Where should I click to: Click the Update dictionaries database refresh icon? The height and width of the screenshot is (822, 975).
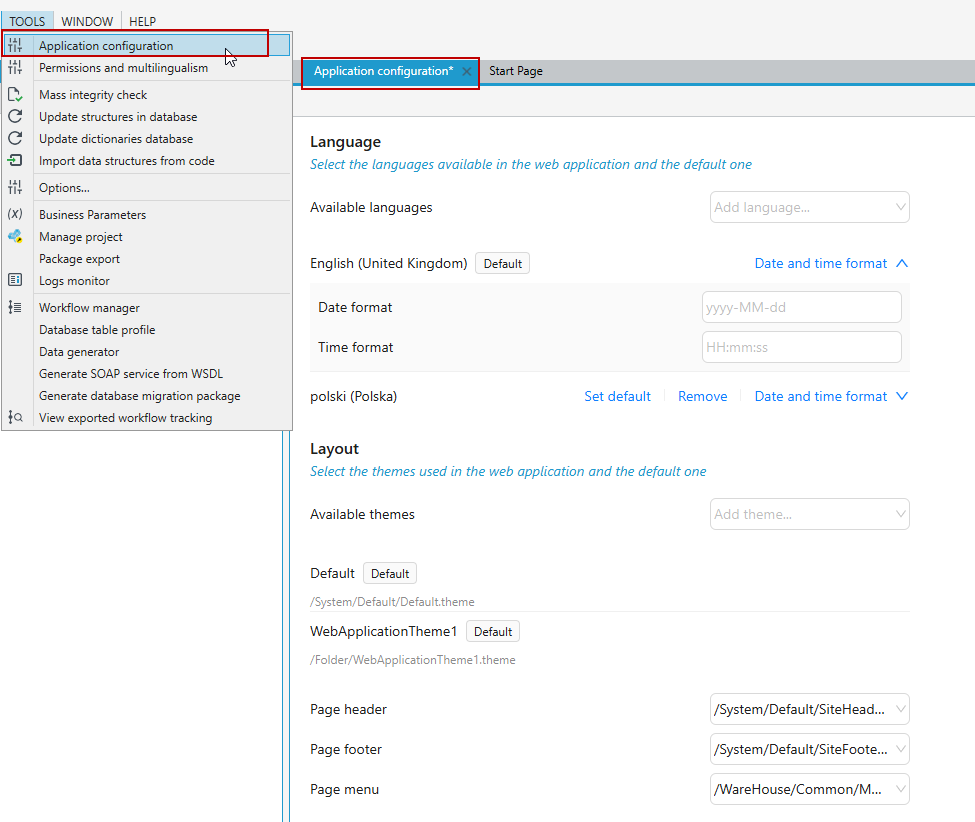point(15,138)
